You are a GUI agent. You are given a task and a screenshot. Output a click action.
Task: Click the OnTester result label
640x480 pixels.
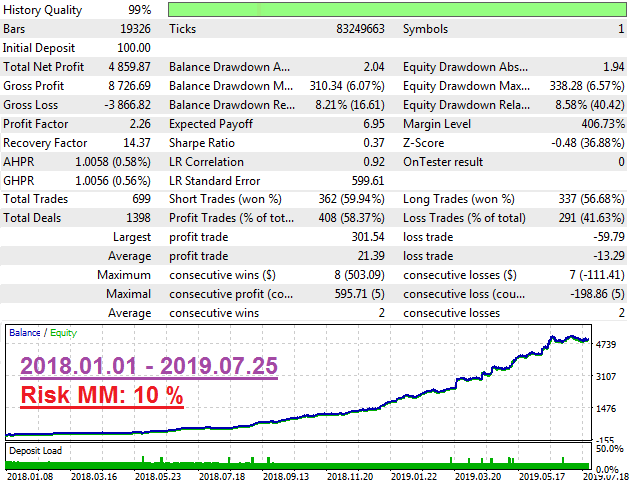[443, 162]
